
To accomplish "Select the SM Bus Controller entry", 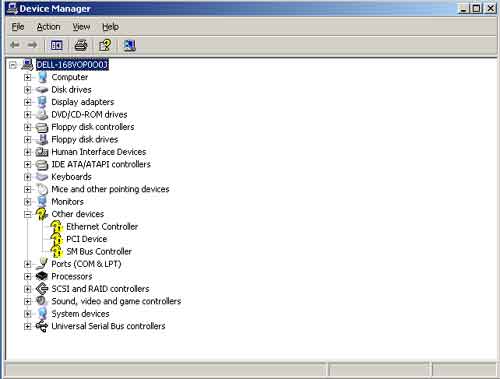I will (99, 252).
